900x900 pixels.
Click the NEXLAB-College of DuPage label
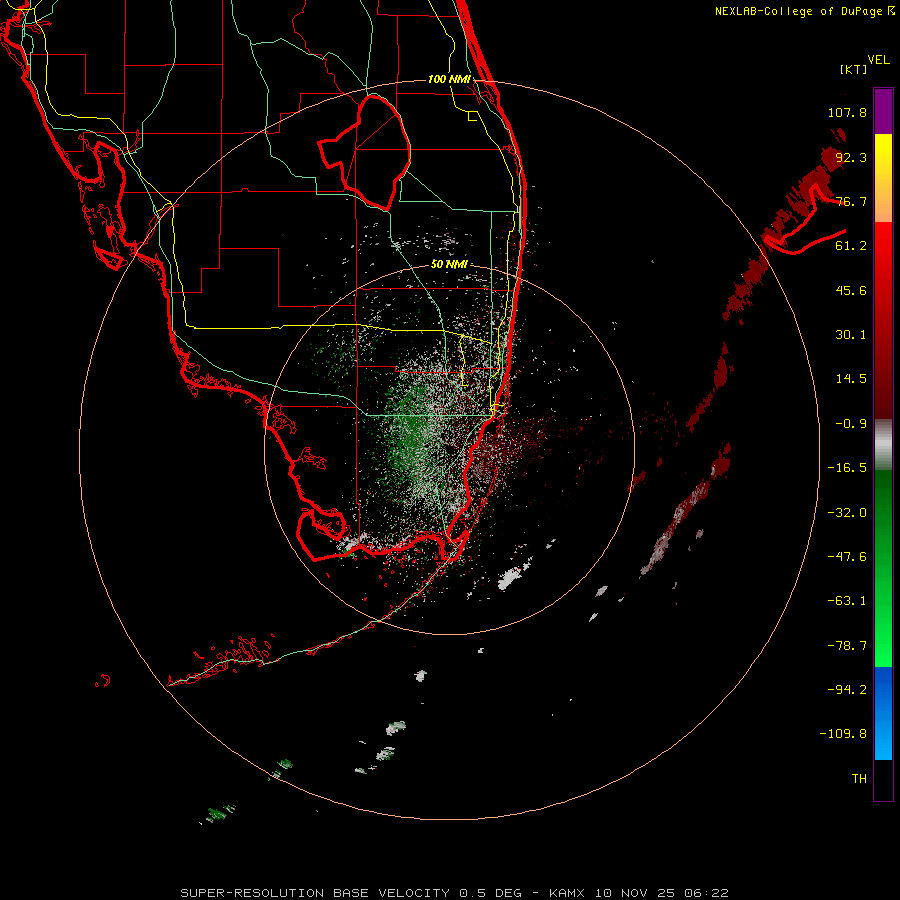798,11
